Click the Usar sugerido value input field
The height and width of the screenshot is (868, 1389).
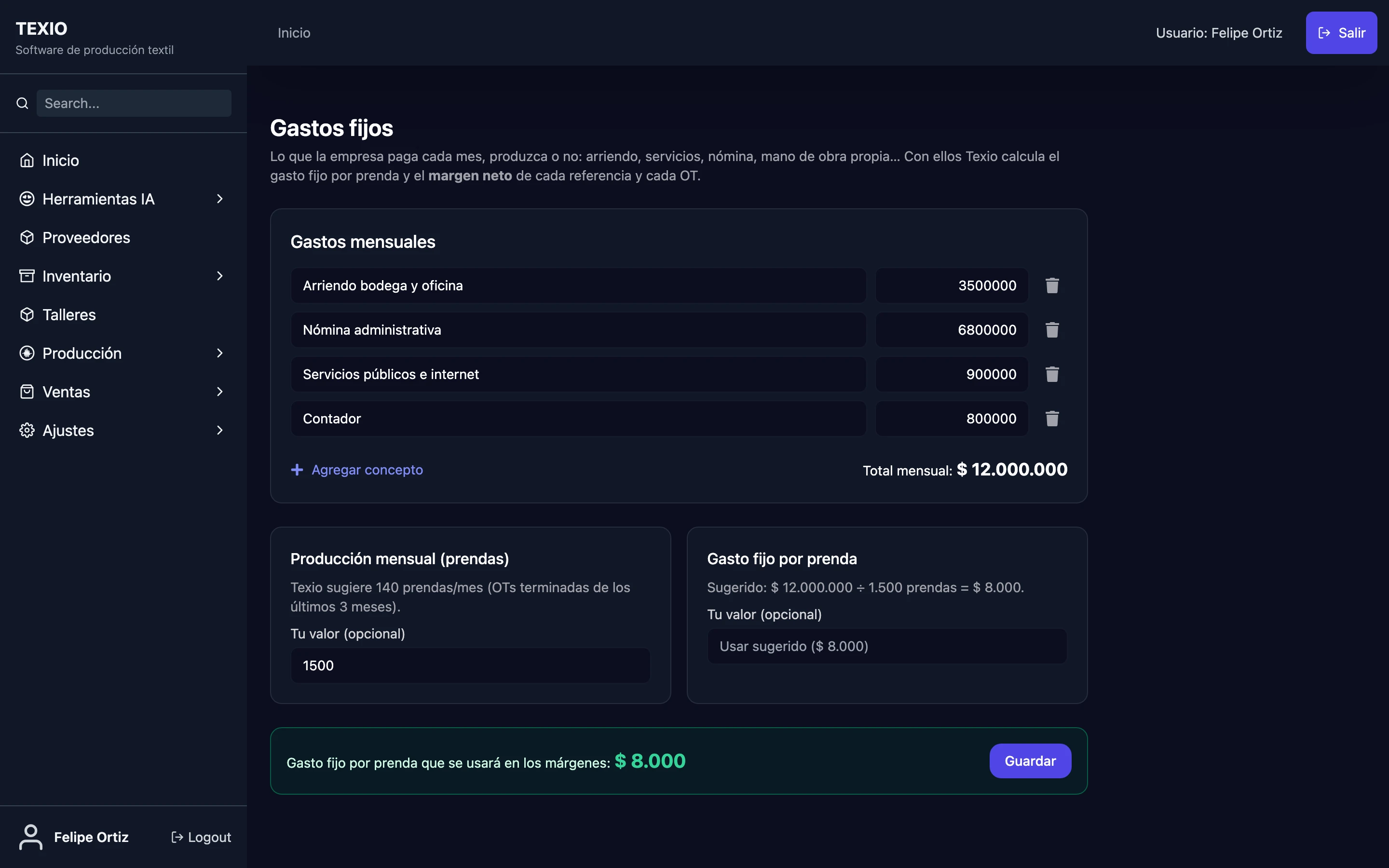(x=886, y=646)
